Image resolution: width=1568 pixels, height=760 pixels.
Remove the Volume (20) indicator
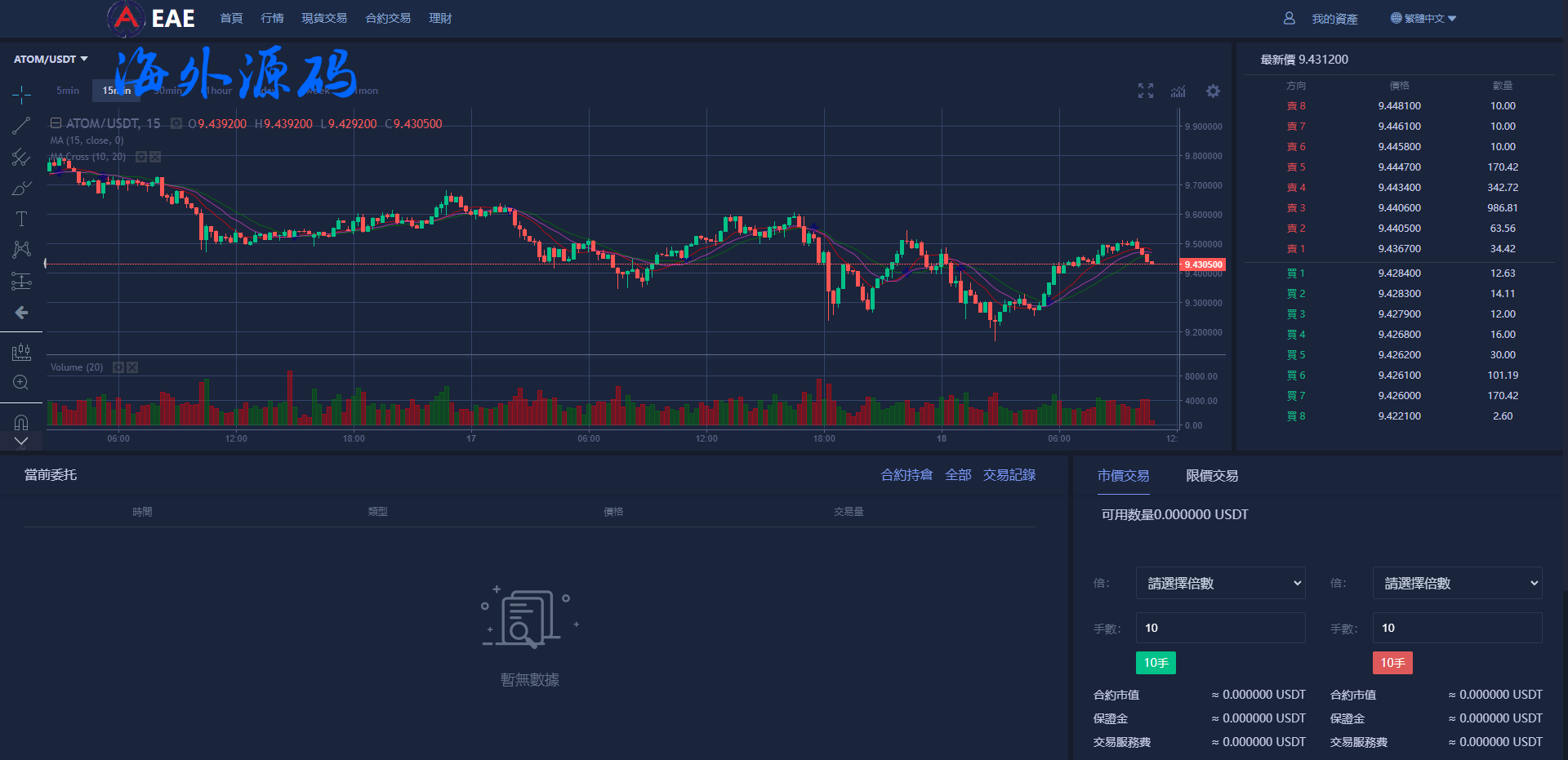point(132,367)
